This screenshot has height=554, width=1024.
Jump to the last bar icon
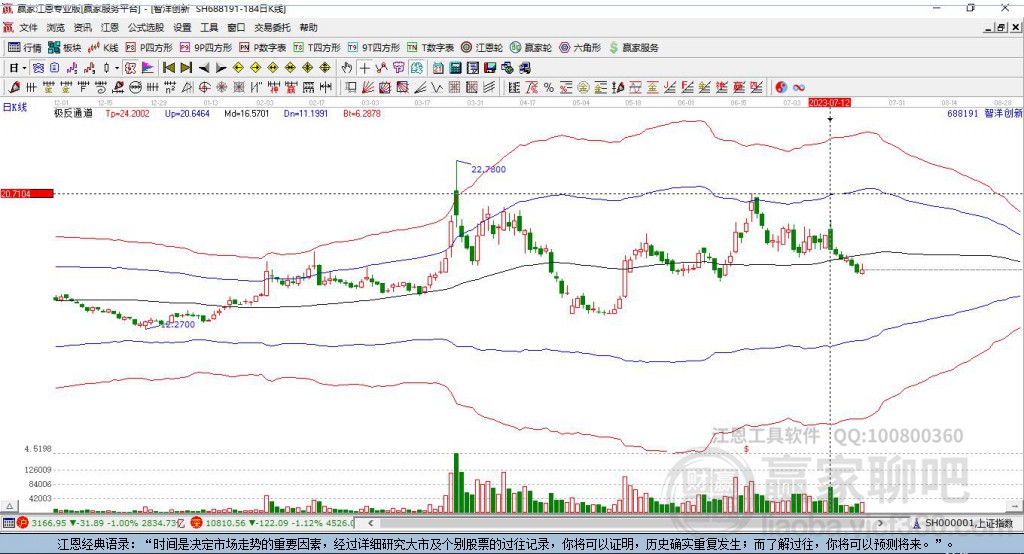[186, 68]
